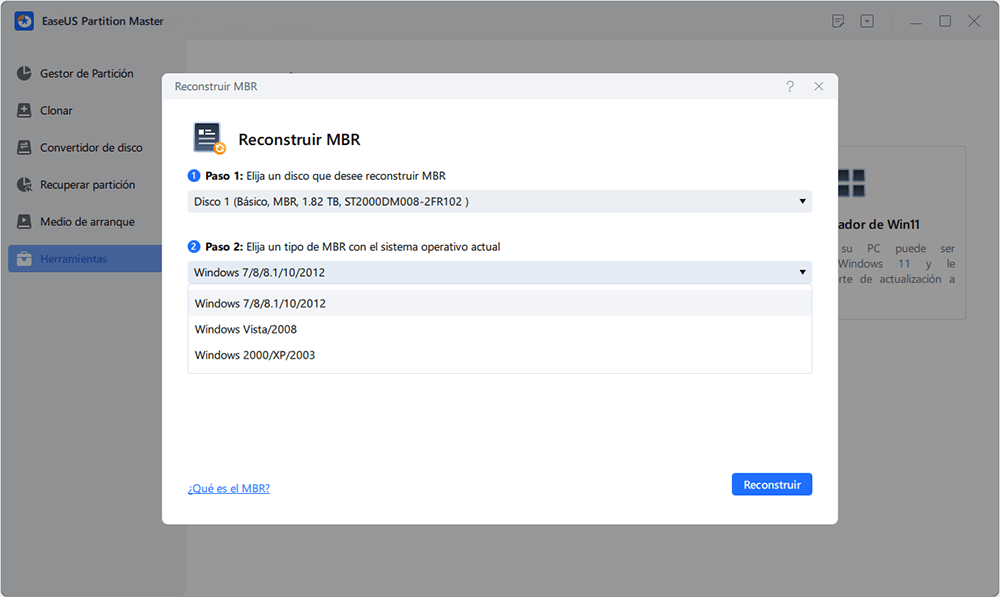Close the EaseUS Partition Master window

click(x=974, y=21)
